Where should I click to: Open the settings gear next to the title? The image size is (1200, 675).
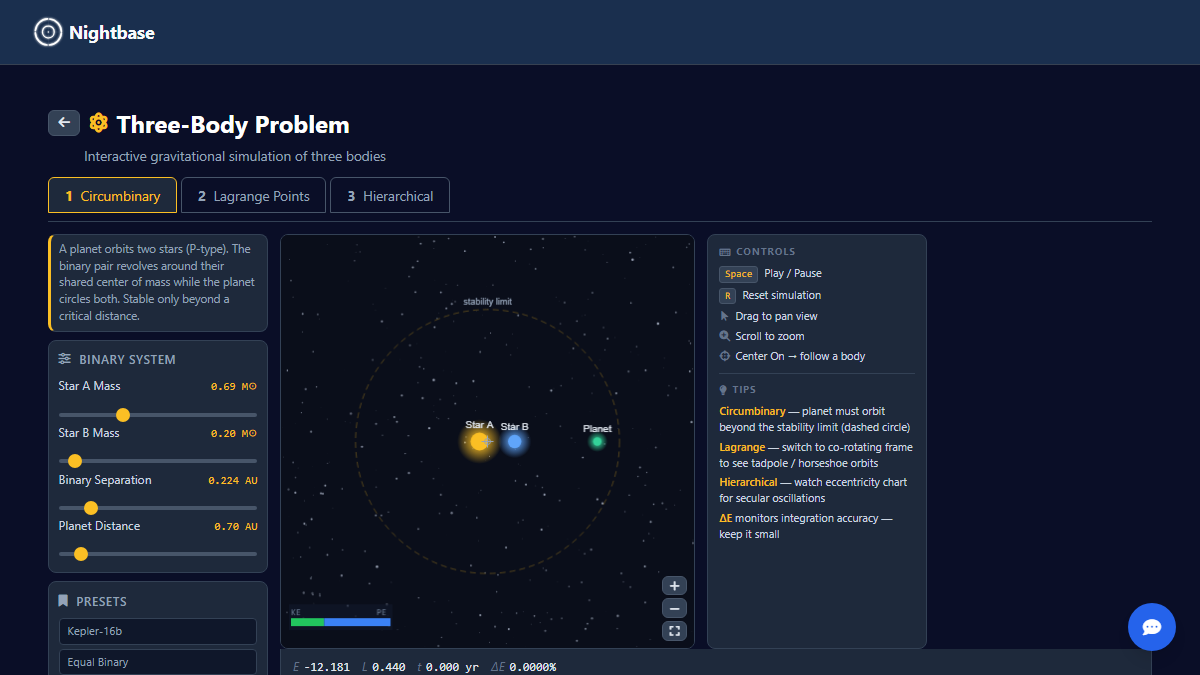click(x=98, y=123)
